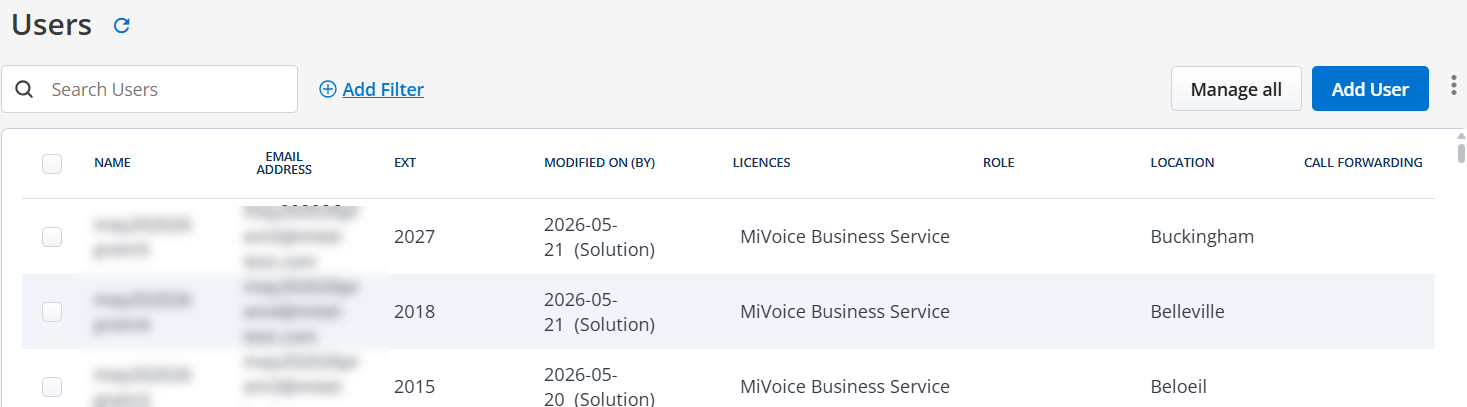Click the Add User button

point(1370,89)
